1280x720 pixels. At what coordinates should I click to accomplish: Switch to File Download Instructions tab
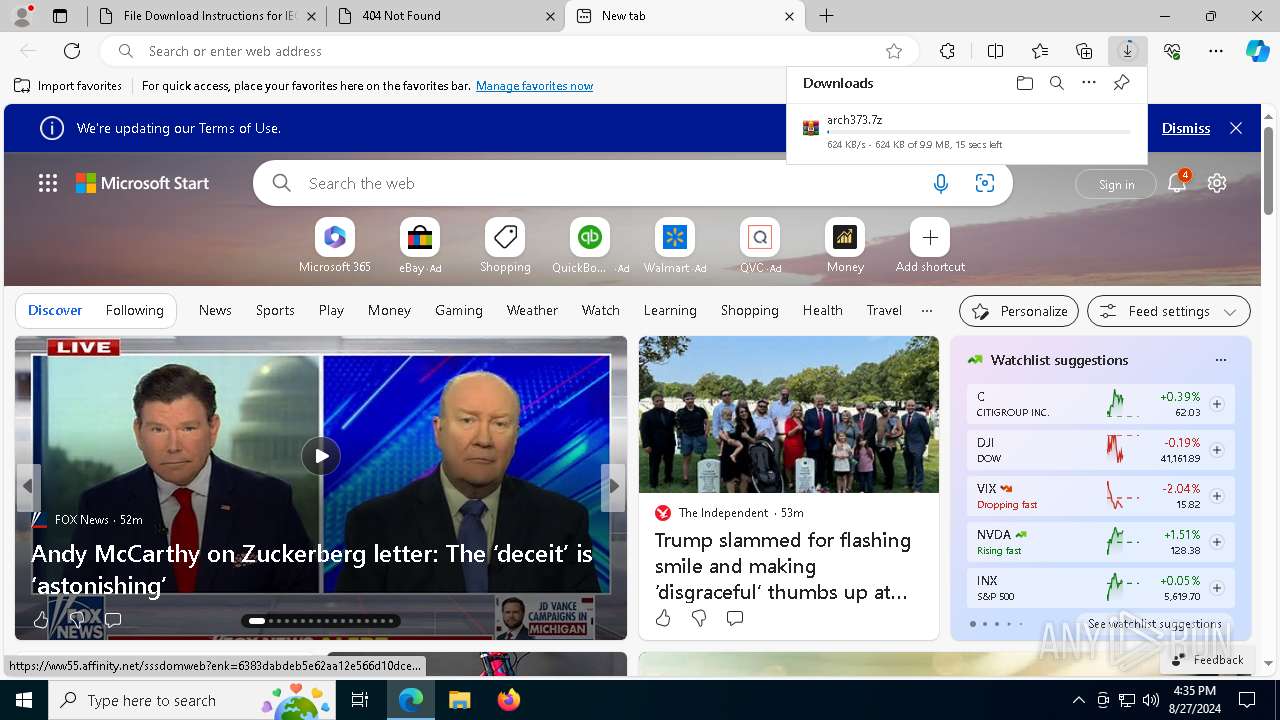pyautogui.click(x=208, y=16)
